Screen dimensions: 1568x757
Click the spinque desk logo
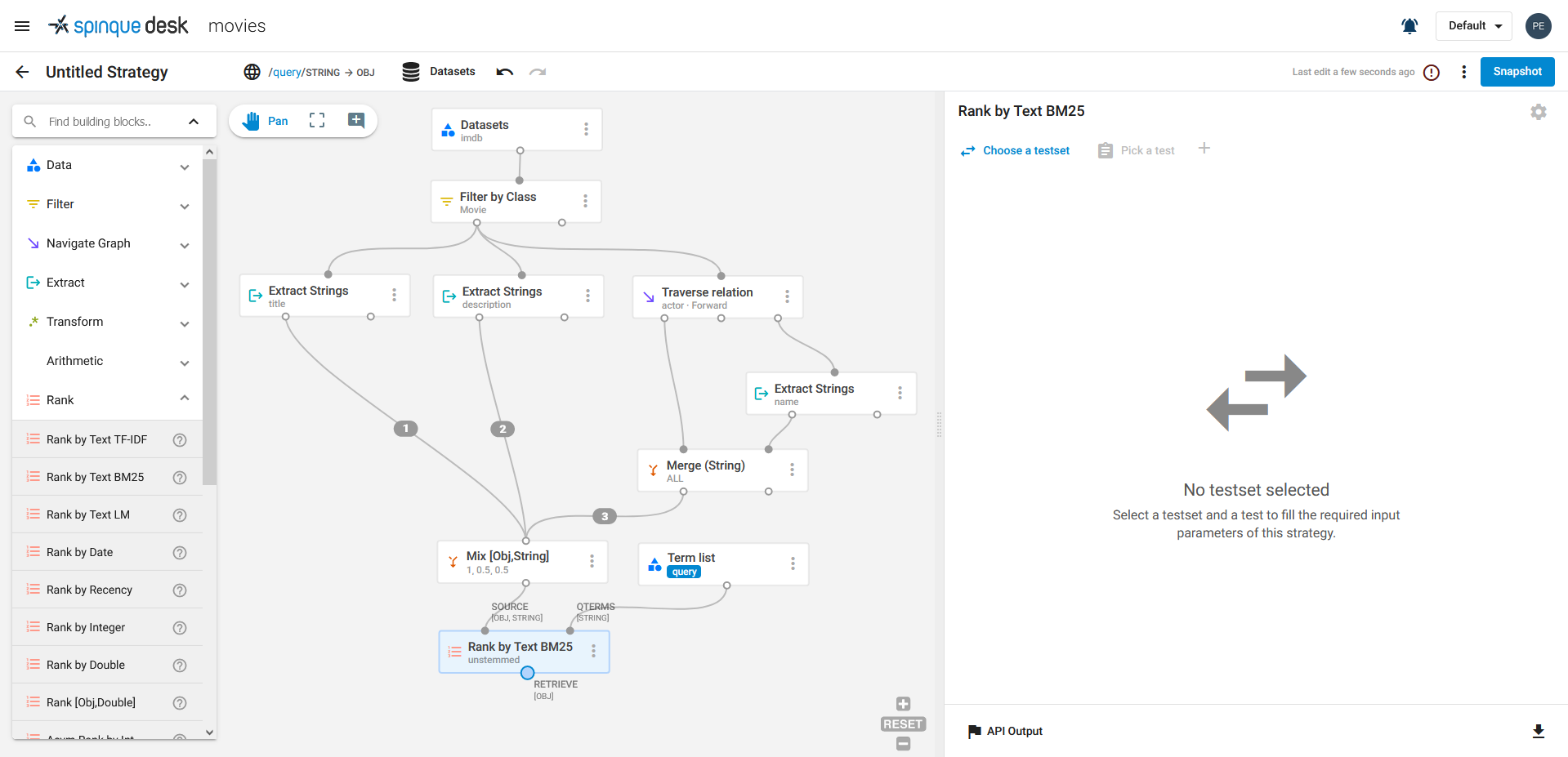118,26
